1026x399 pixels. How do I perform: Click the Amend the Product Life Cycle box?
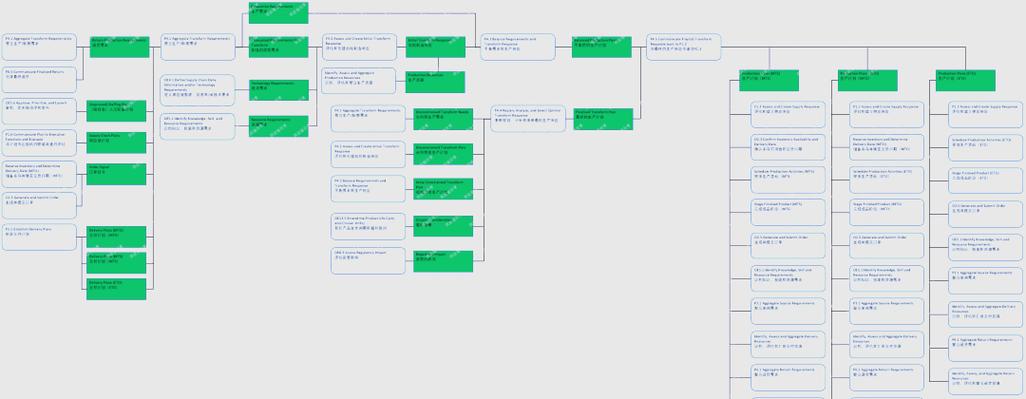pos(368,226)
